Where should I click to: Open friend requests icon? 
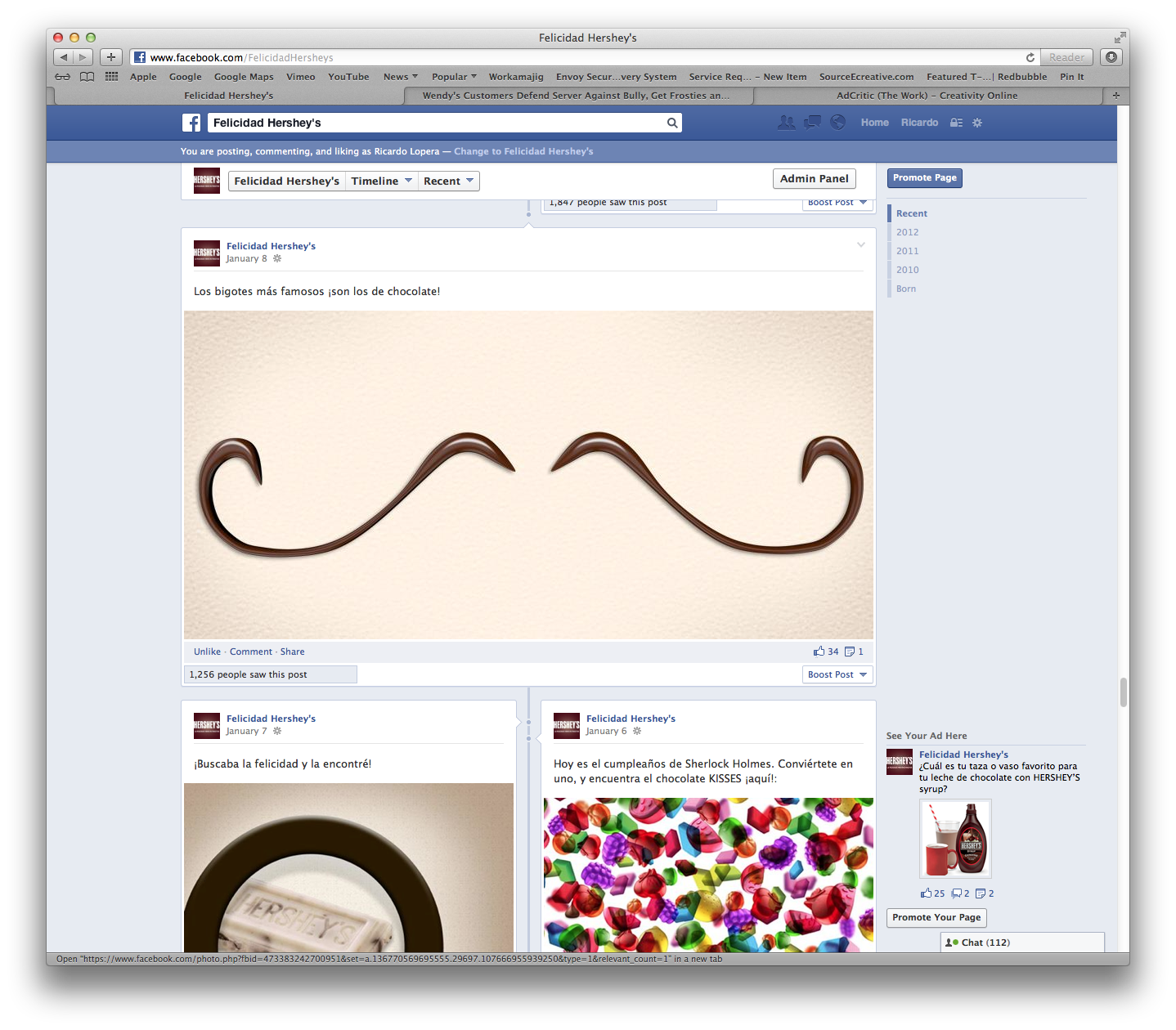(786, 123)
